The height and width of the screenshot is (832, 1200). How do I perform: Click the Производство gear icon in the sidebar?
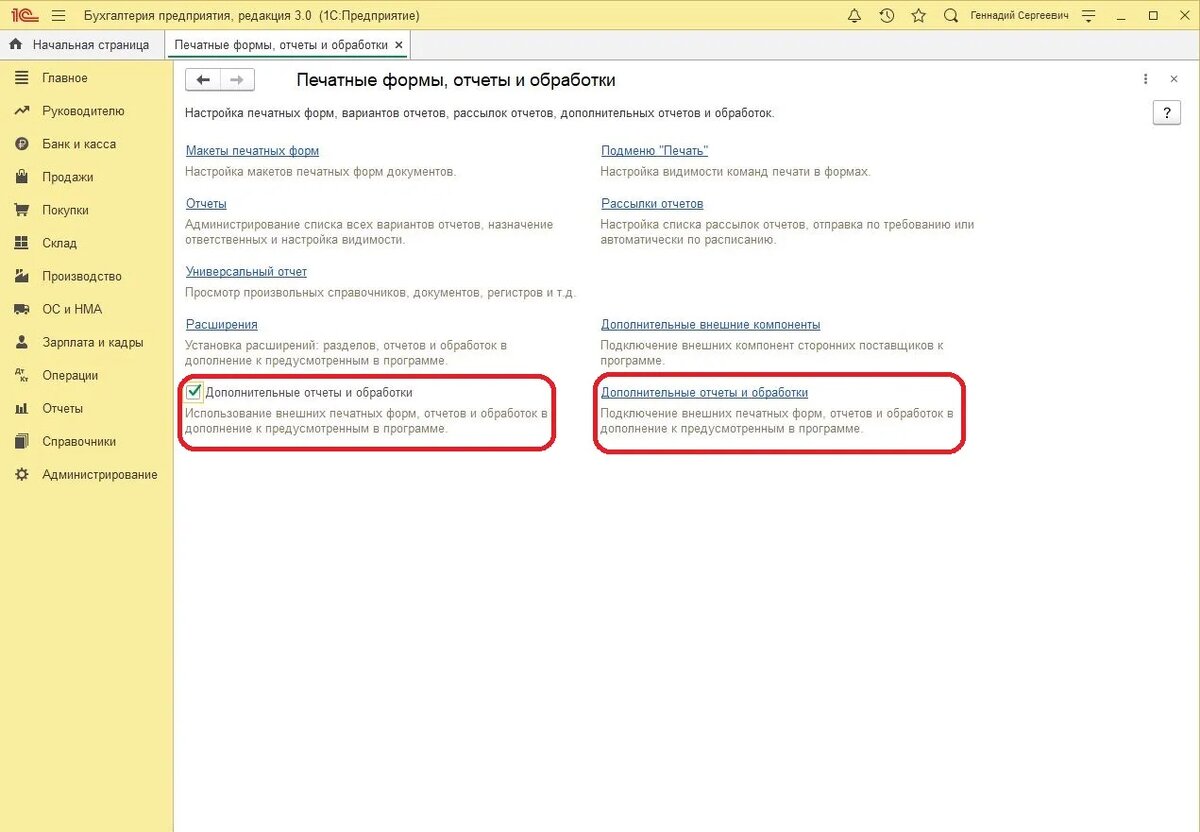(21, 276)
